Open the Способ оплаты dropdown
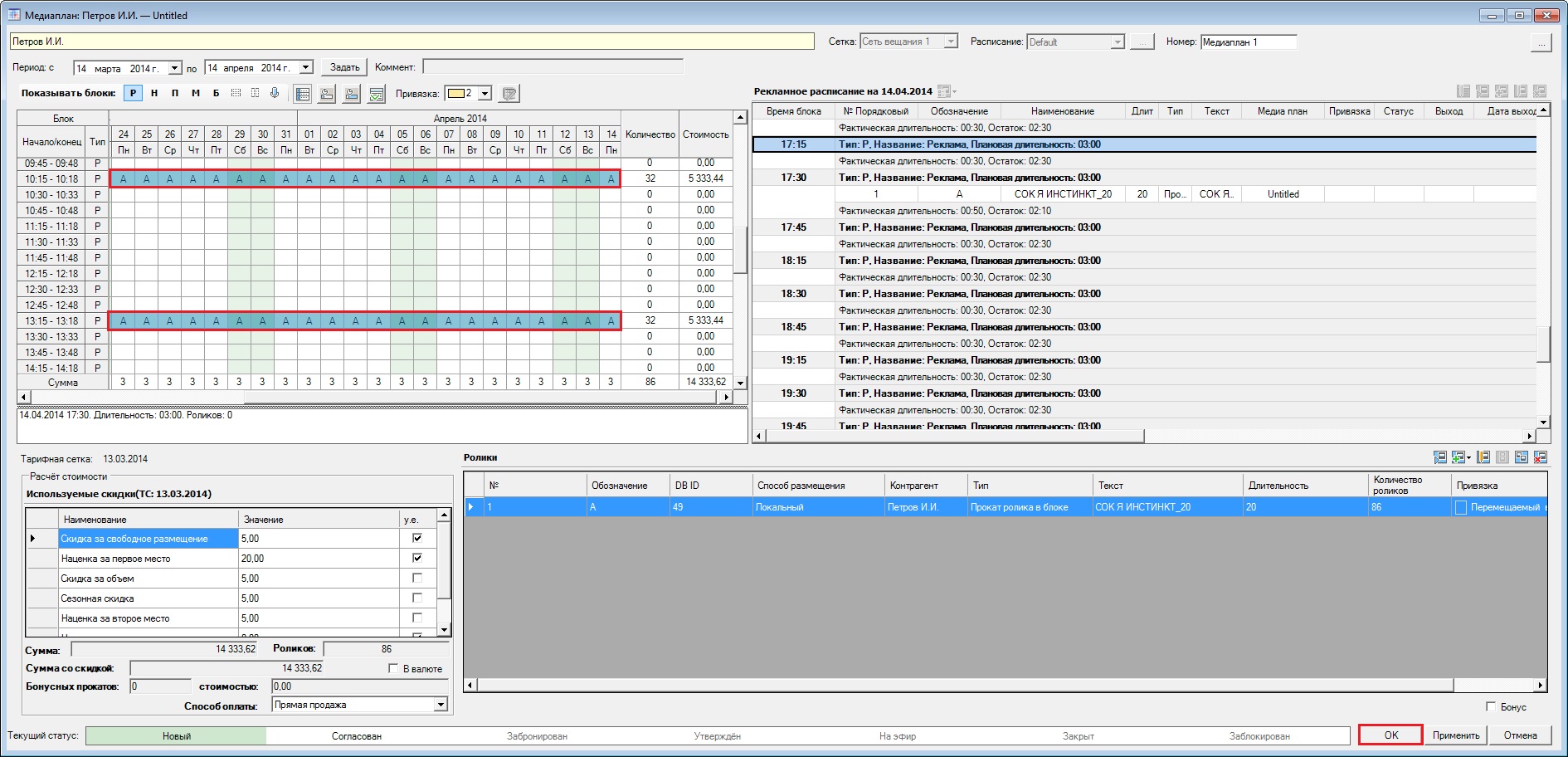1568x757 pixels. coord(441,705)
